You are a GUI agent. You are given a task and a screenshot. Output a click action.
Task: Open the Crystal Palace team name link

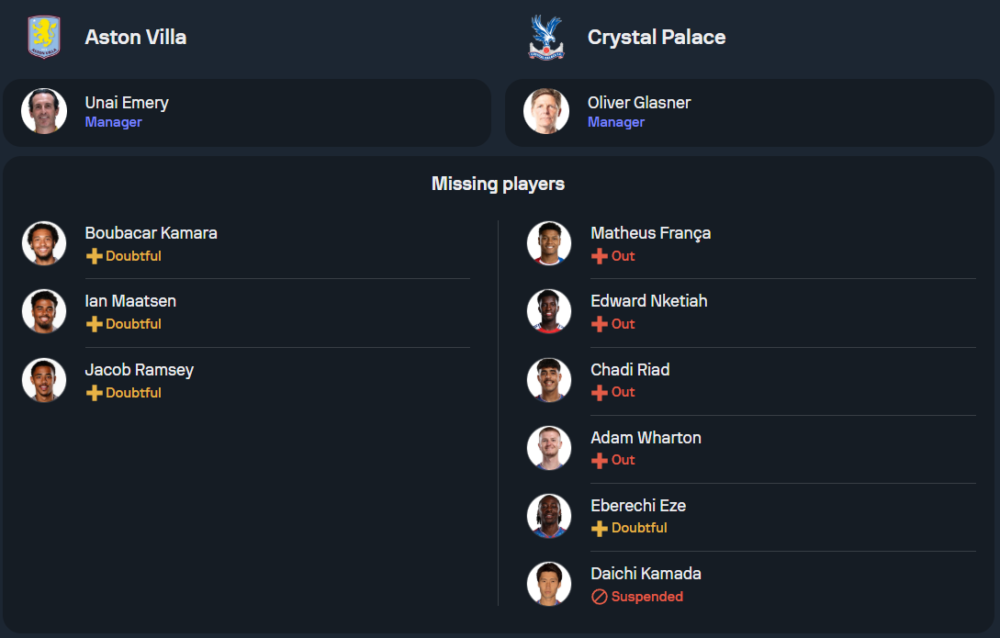click(x=656, y=37)
